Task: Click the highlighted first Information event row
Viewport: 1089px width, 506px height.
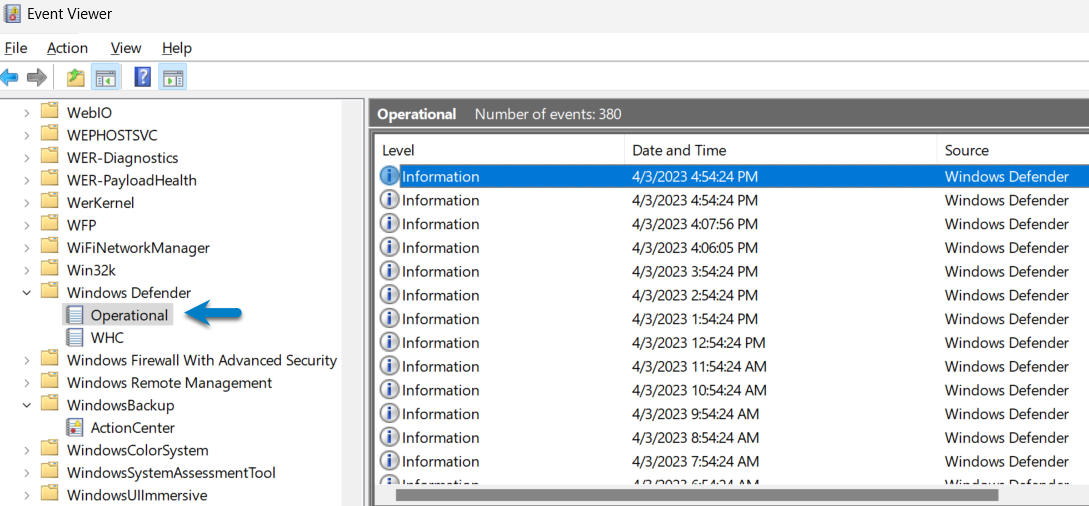Action: [x=732, y=176]
